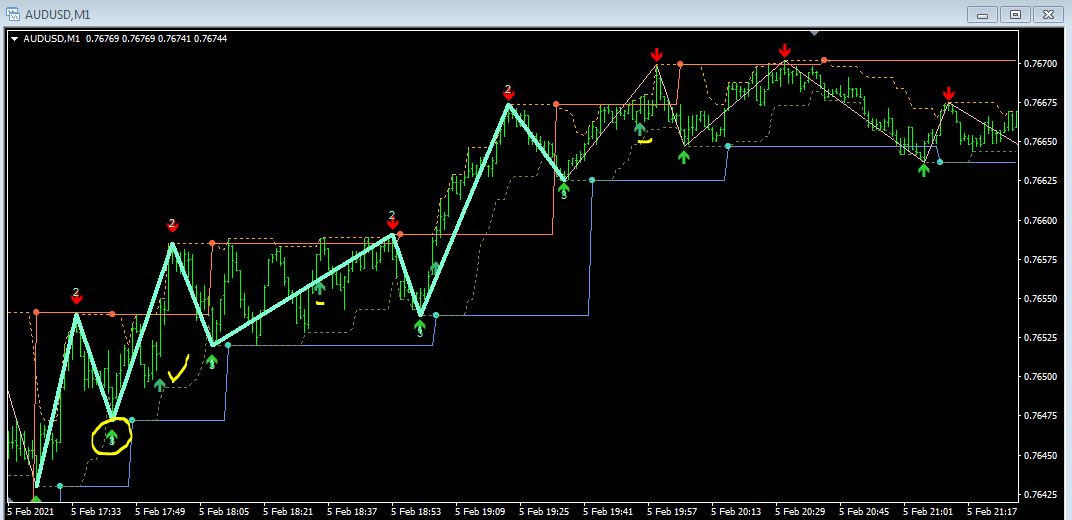Select teal support dot at 0.76550 near 18:53
The height and width of the screenshot is (520, 1072).
(x=436, y=315)
